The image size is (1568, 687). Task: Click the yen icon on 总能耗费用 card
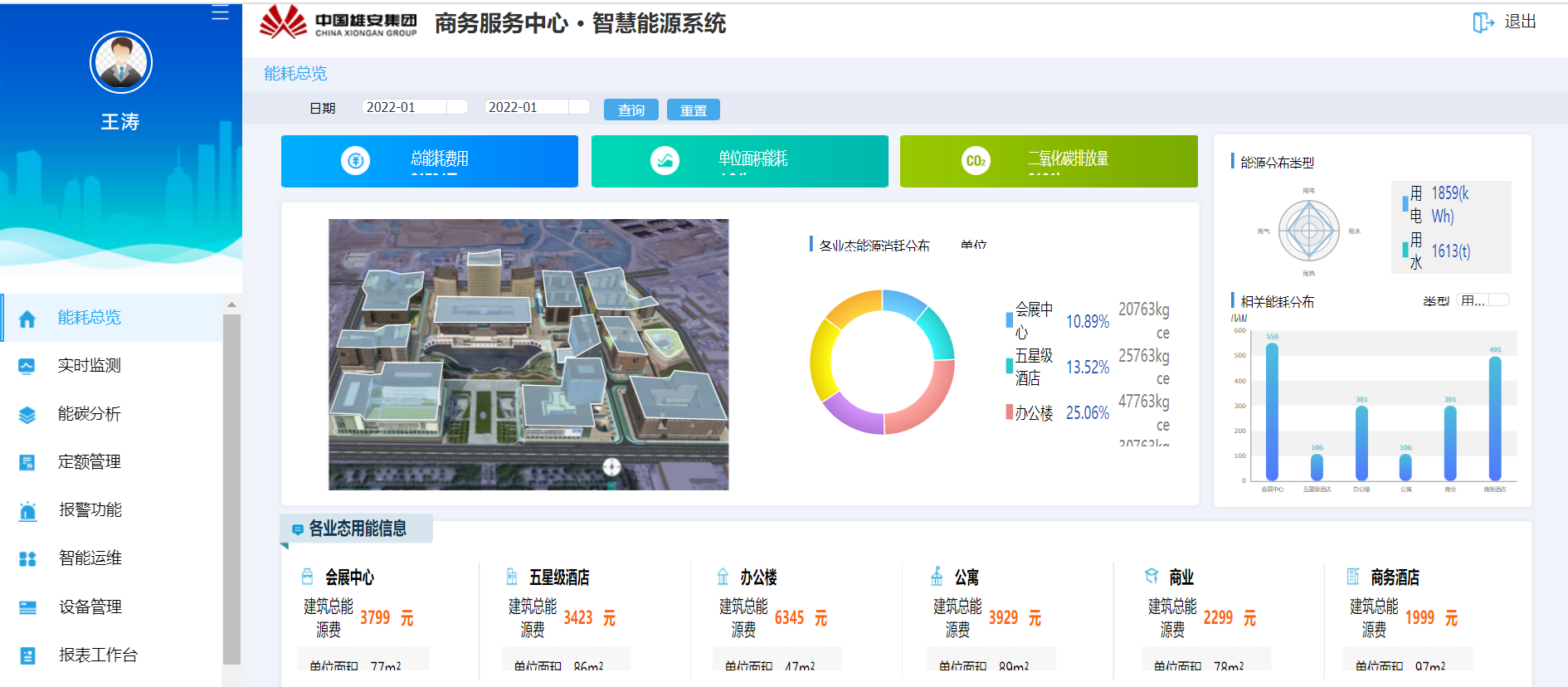356,161
